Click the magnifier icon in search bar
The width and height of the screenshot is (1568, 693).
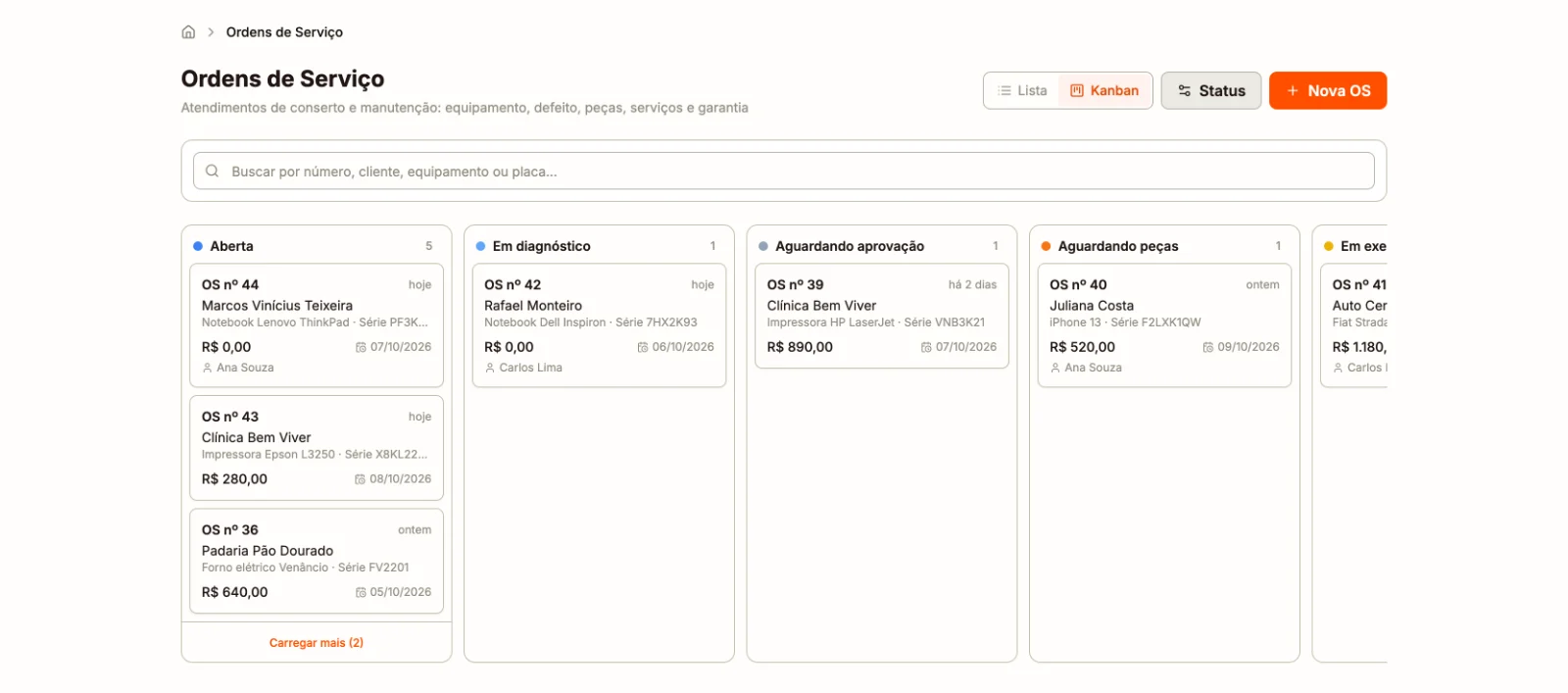(x=212, y=172)
